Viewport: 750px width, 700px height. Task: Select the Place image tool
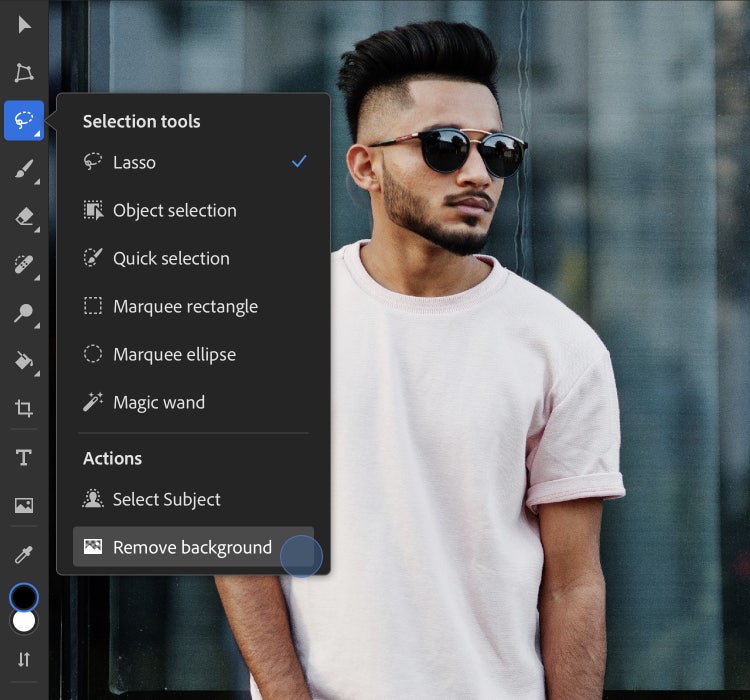pyautogui.click(x=24, y=505)
